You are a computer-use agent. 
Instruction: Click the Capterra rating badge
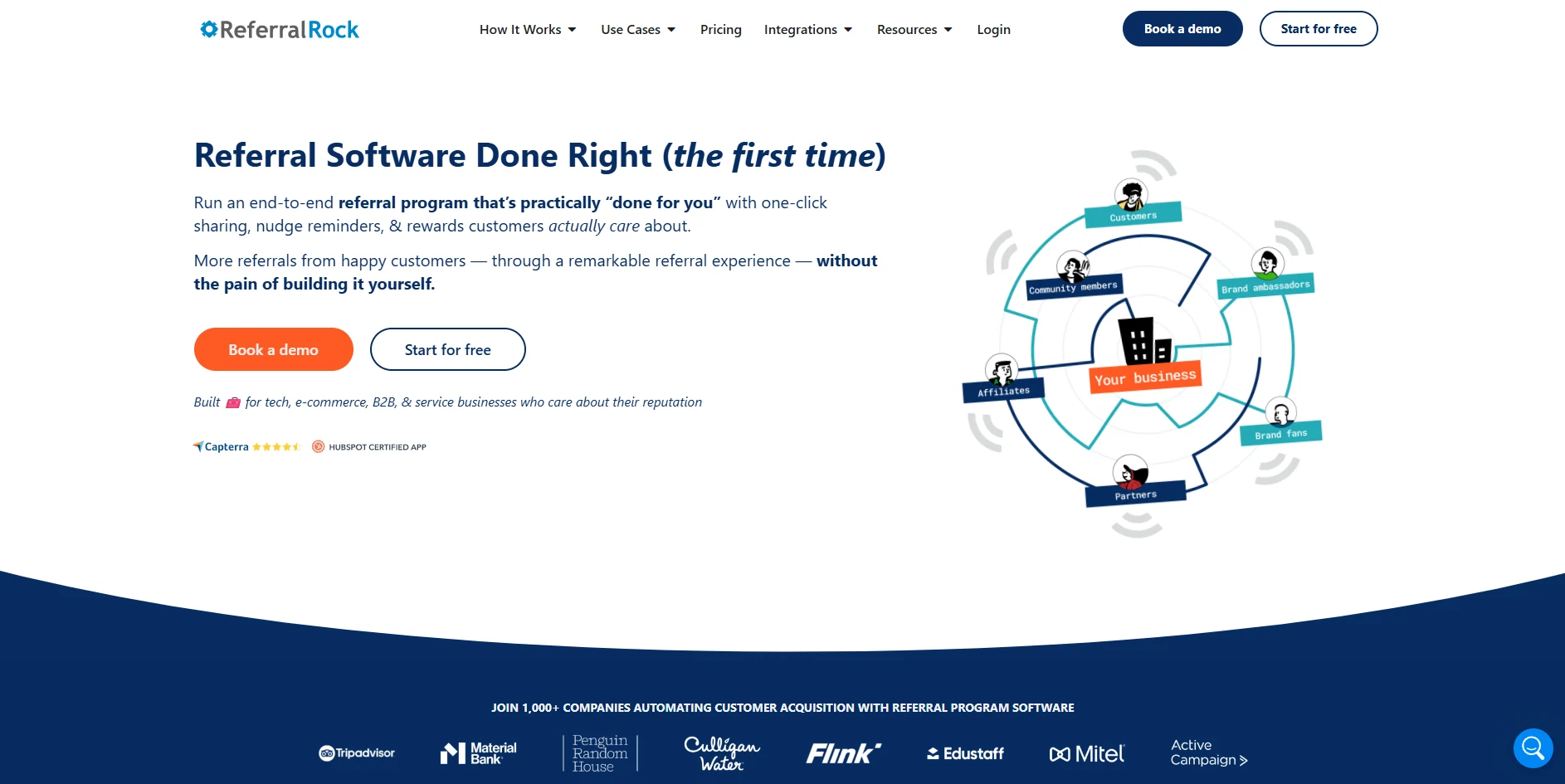[x=246, y=446]
